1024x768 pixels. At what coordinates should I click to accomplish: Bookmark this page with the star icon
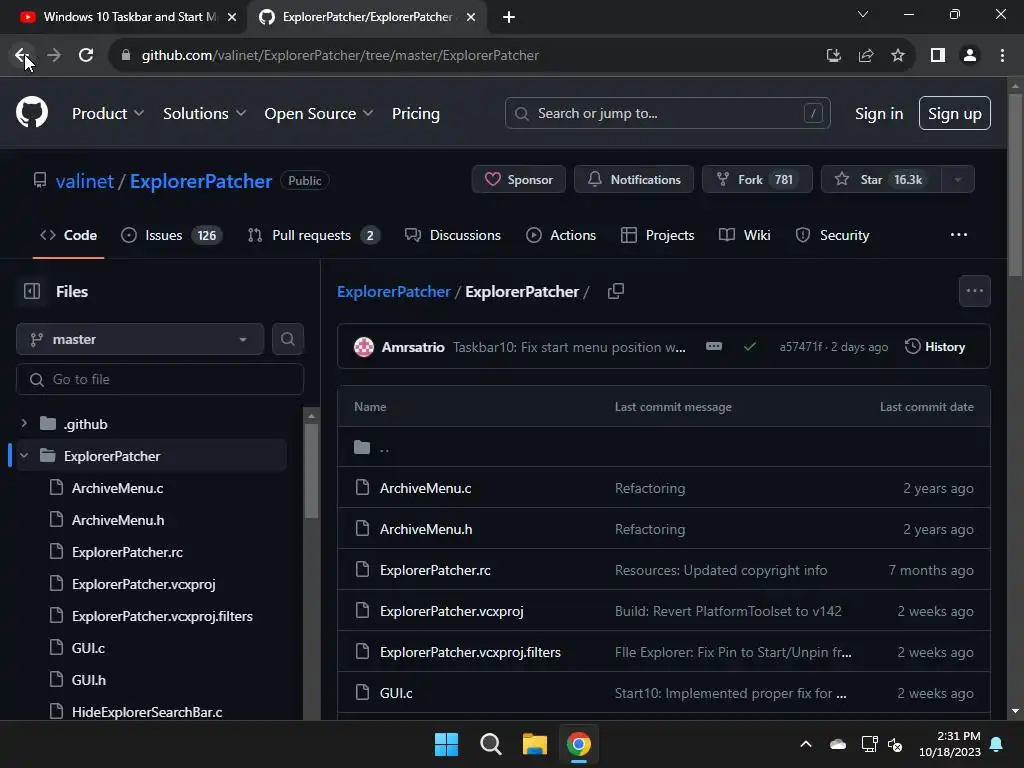point(898,56)
